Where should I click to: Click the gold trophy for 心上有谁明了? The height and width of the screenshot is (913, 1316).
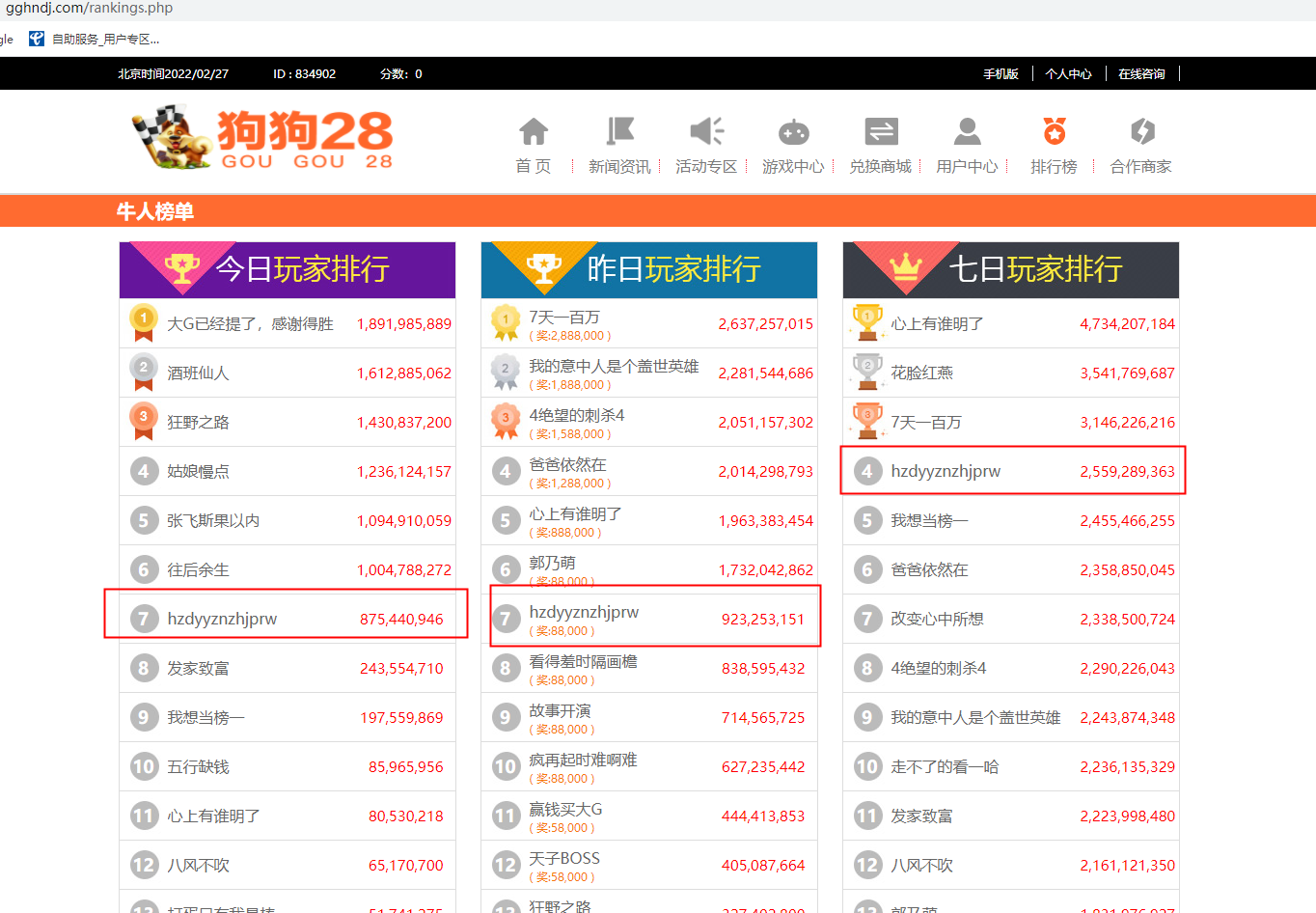click(867, 322)
